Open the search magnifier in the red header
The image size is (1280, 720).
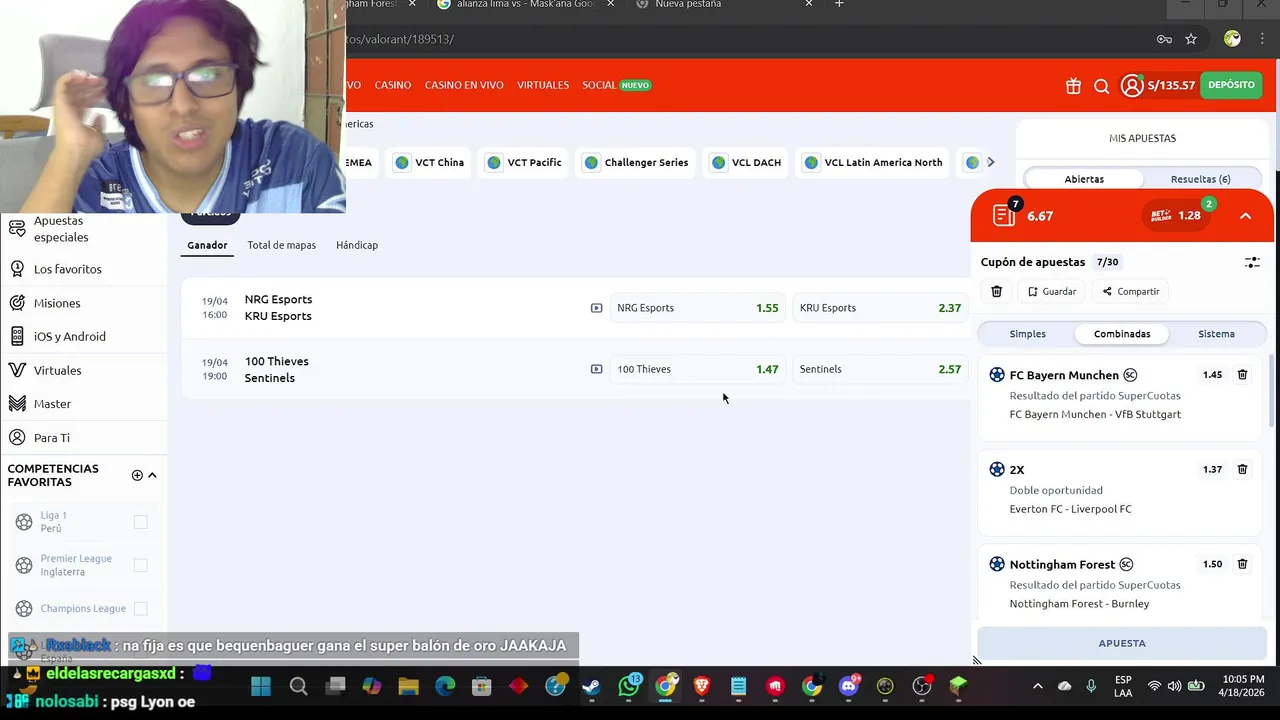coord(1101,86)
